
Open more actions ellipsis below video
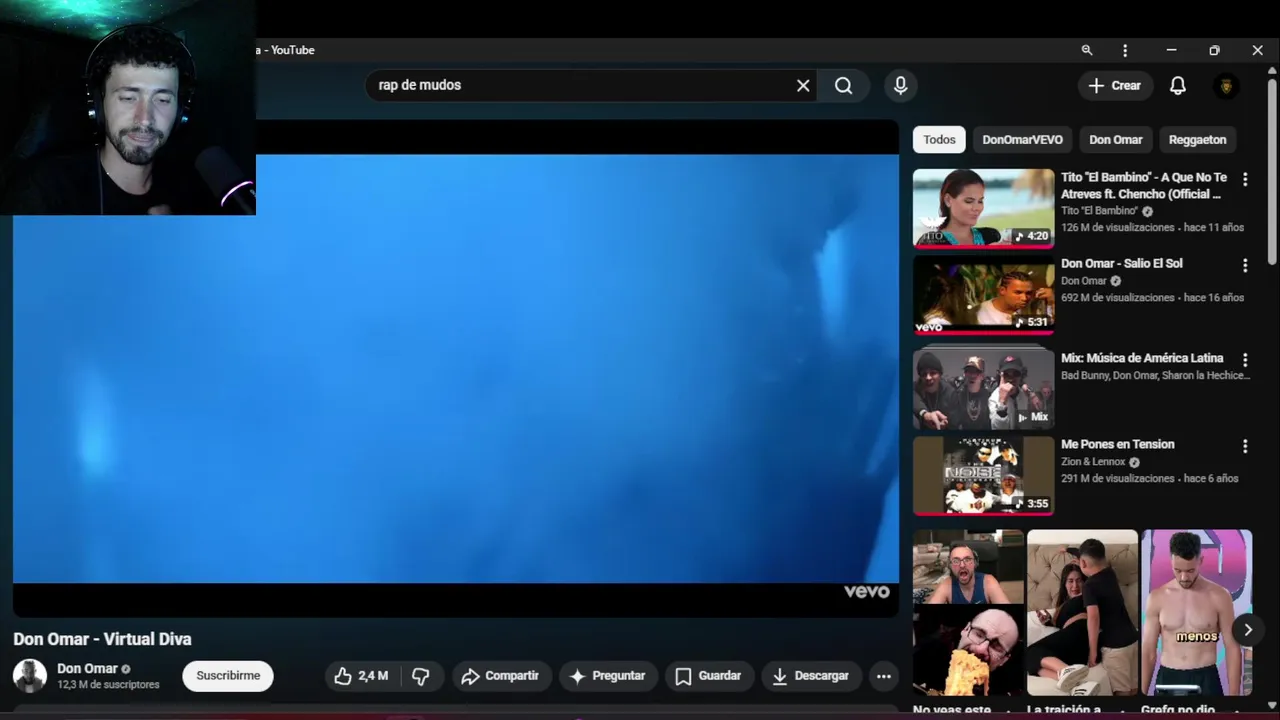pos(884,676)
